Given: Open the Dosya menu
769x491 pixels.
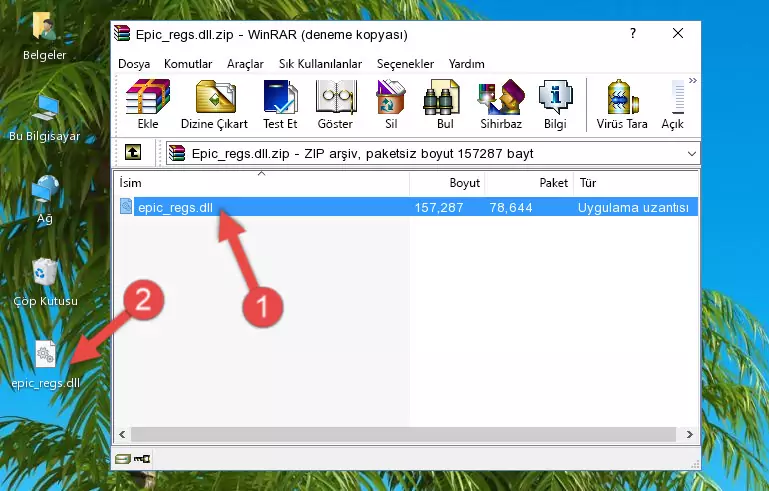Looking at the screenshot, I should pyautogui.click(x=134, y=64).
